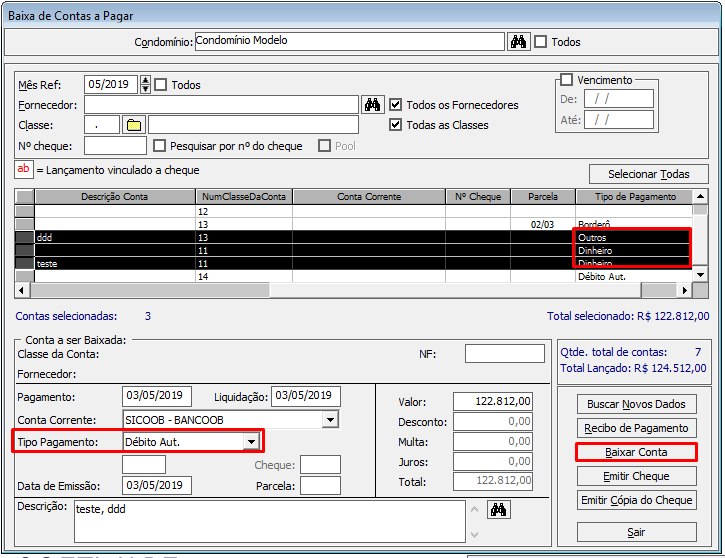This screenshot has height=558, width=725.
Task: Enable the Vencimento date filter checkbox
Action: tap(566, 80)
